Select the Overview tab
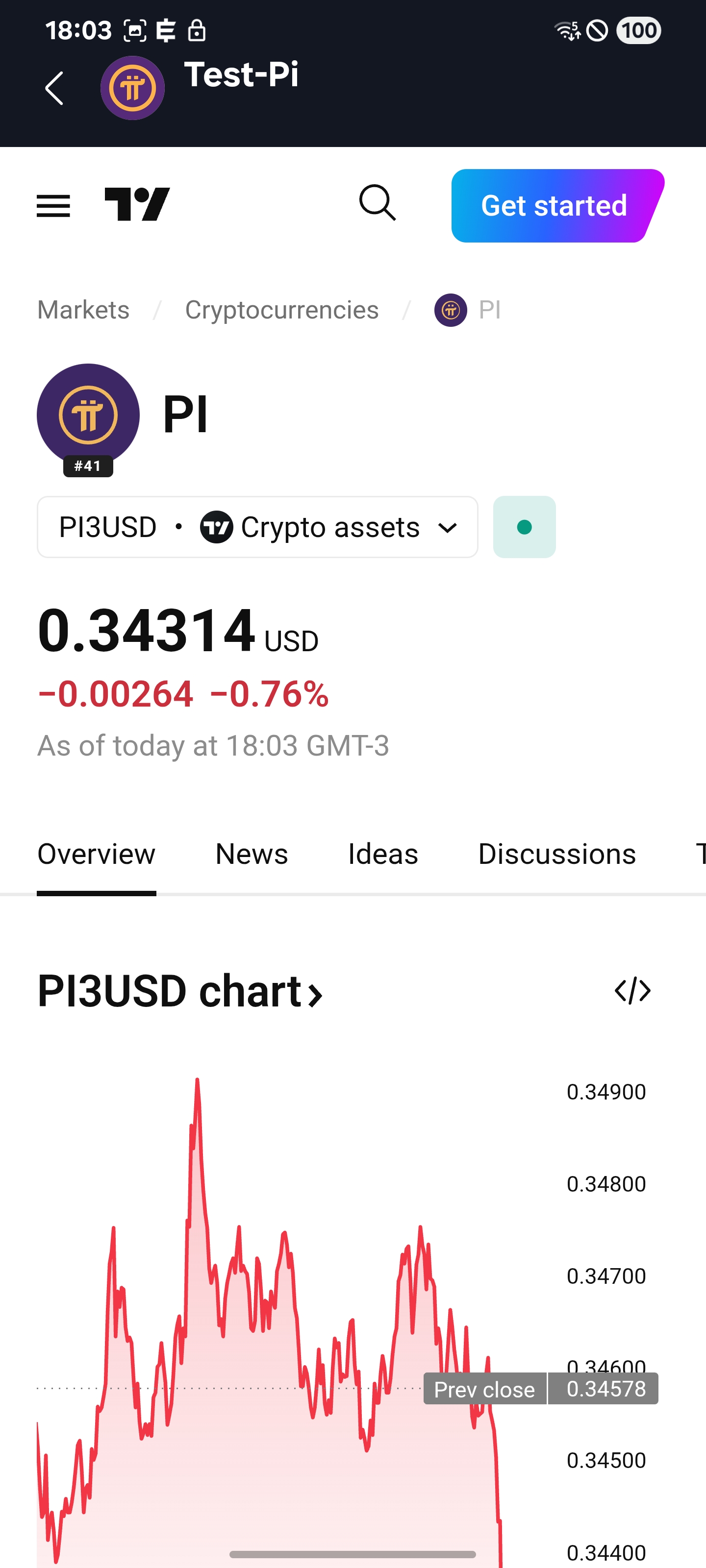This screenshot has width=706, height=1568. [96, 854]
